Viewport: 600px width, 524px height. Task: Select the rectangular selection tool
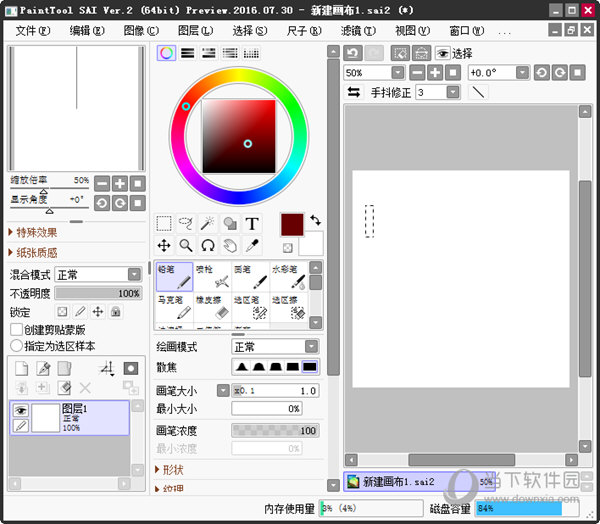coord(164,223)
